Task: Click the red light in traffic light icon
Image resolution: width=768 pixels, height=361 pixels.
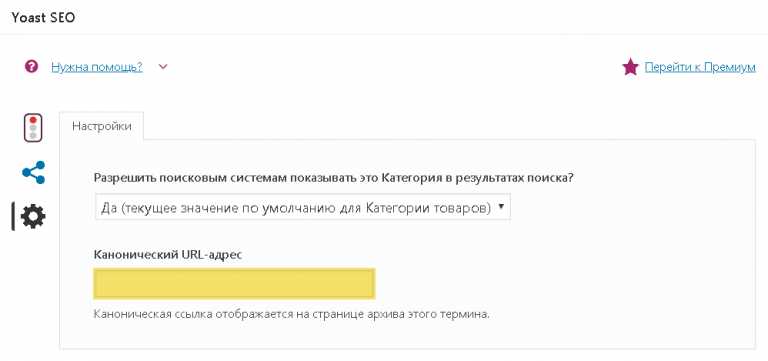Action: coord(33,120)
